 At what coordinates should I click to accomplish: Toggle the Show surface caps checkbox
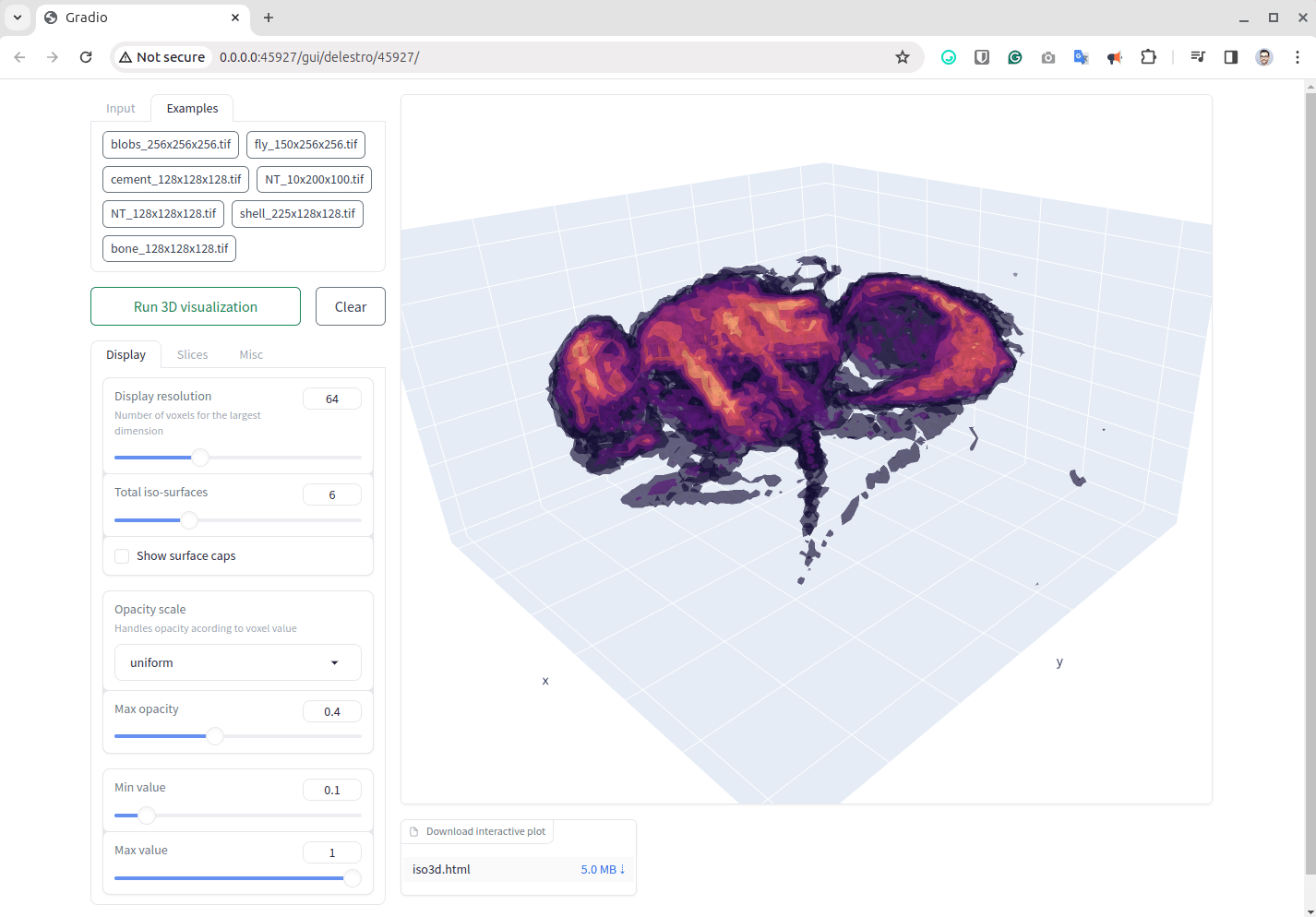[x=122, y=555]
